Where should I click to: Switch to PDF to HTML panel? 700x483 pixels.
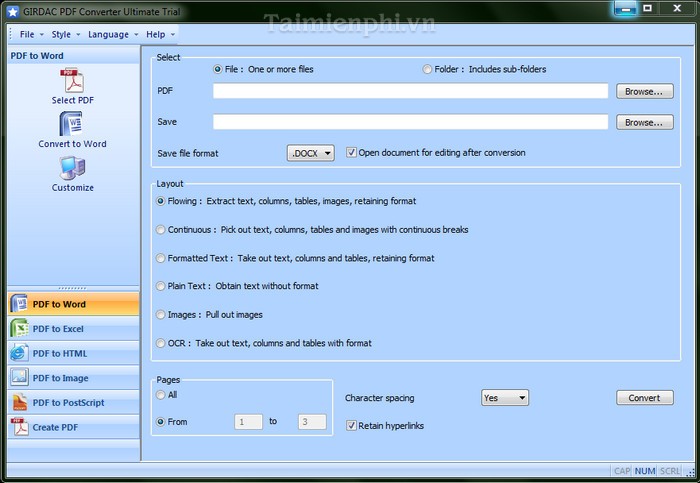(x=73, y=354)
